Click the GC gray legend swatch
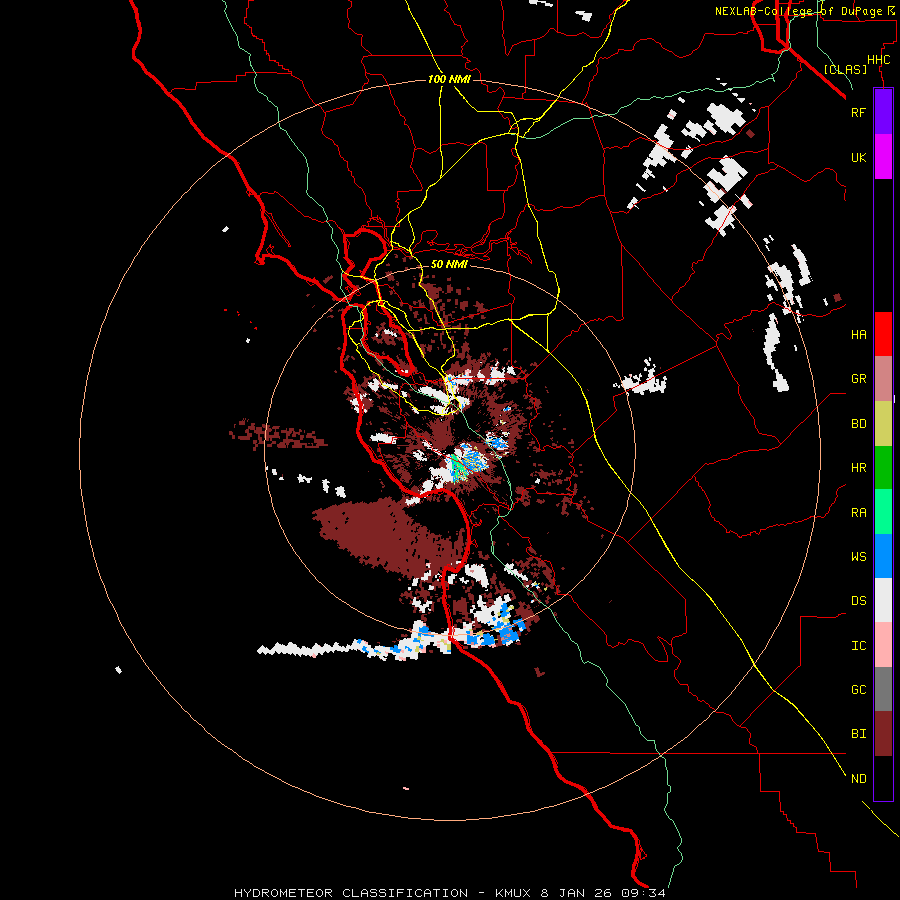The image size is (900, 900). (x=883, y=689)
